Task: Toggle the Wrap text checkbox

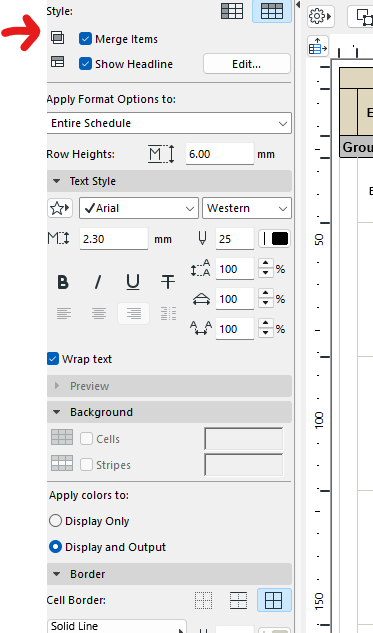Action: pos(53,358)
